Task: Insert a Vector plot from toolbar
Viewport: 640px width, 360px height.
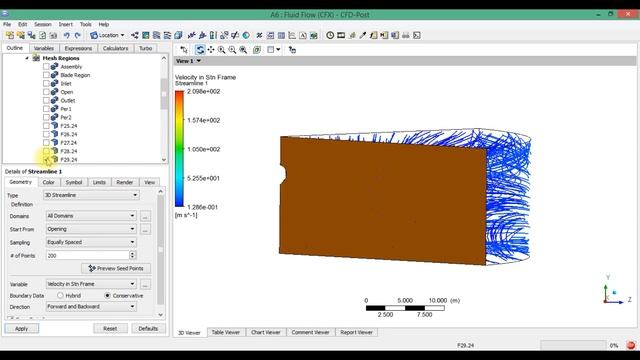Action: (134, 36)
